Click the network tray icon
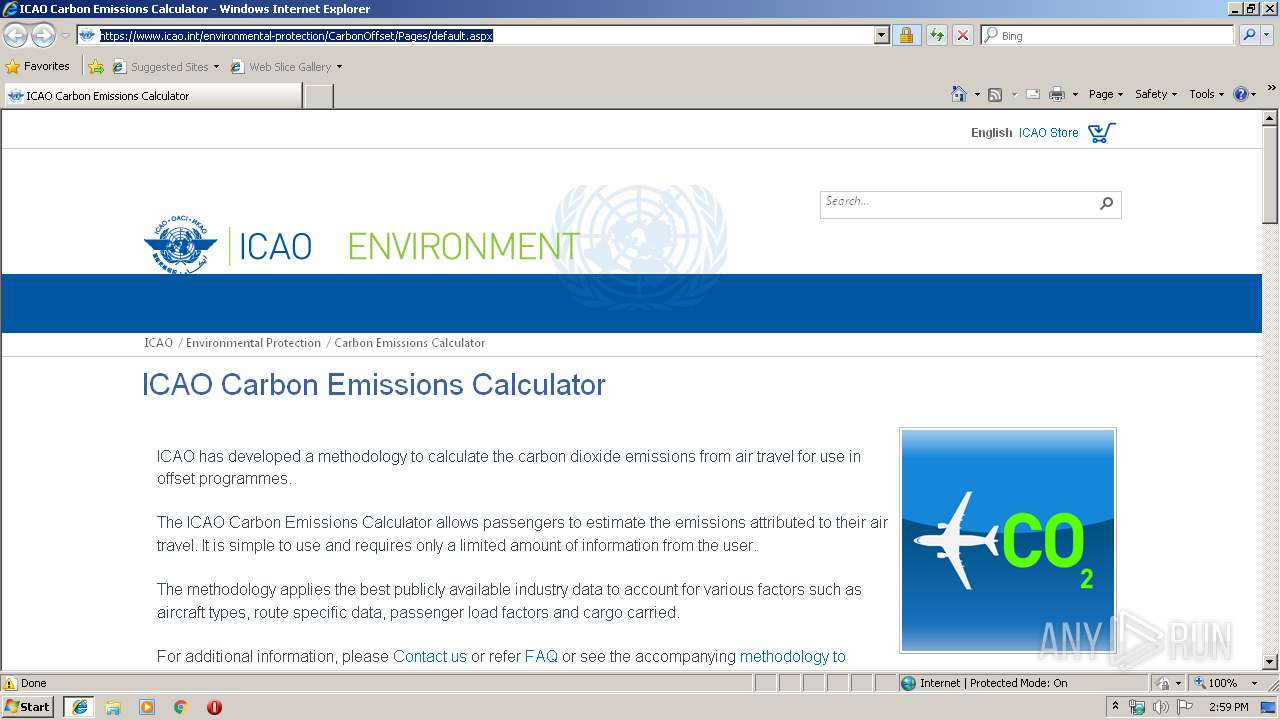This screenshot has height=720, width=1280. click(x=1137, y=707)
